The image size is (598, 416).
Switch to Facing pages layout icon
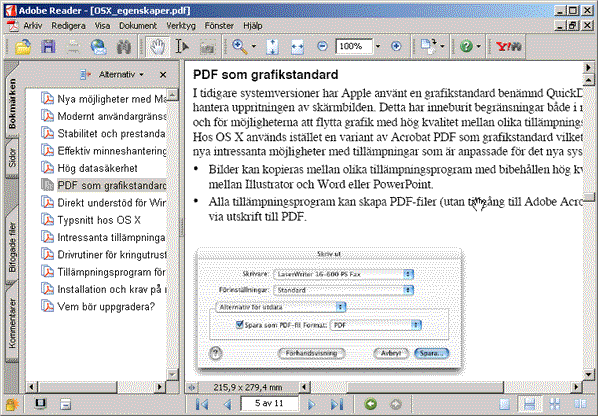click(580, 404)
